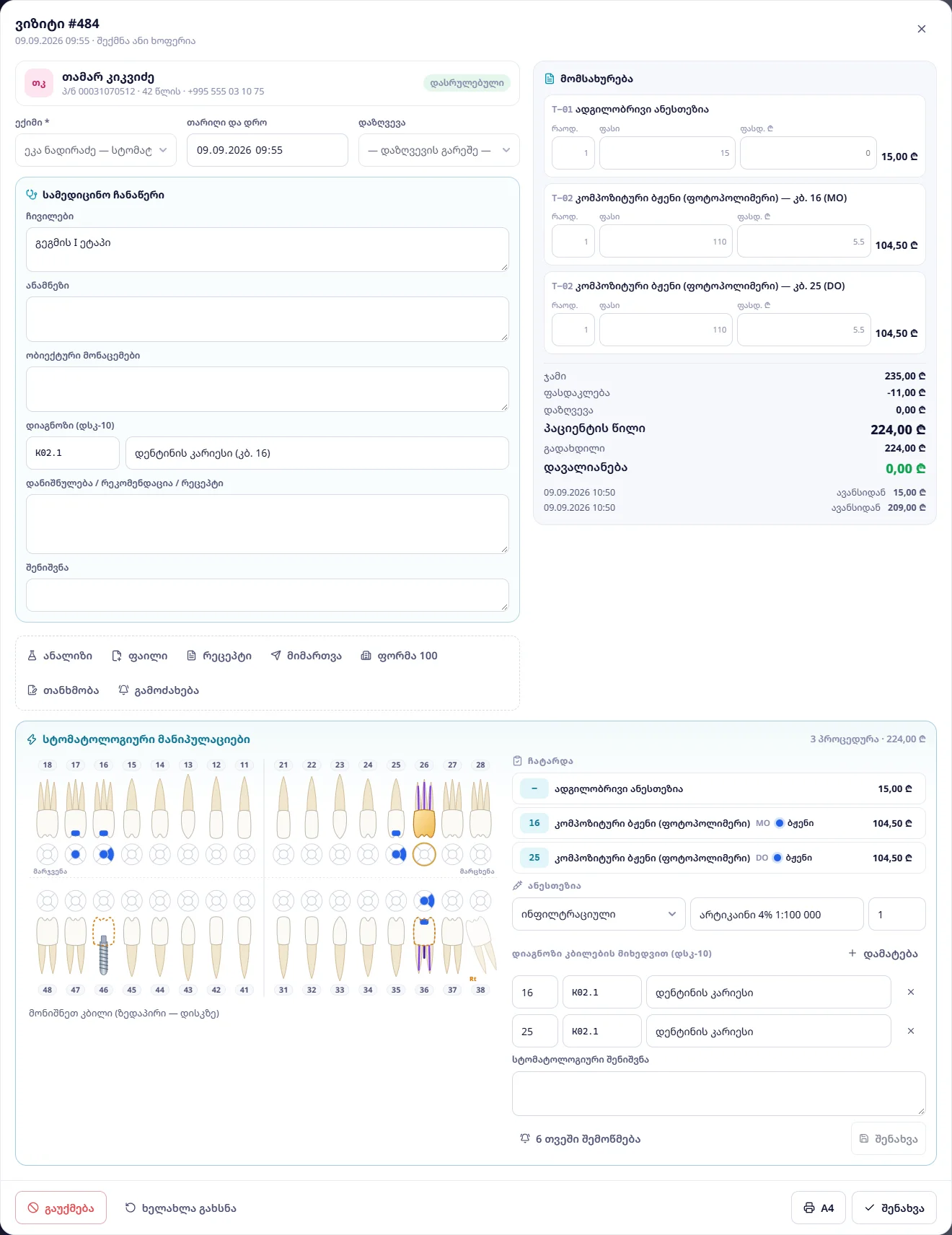Click ხელახლა გახსნა reopen button

181,1208
